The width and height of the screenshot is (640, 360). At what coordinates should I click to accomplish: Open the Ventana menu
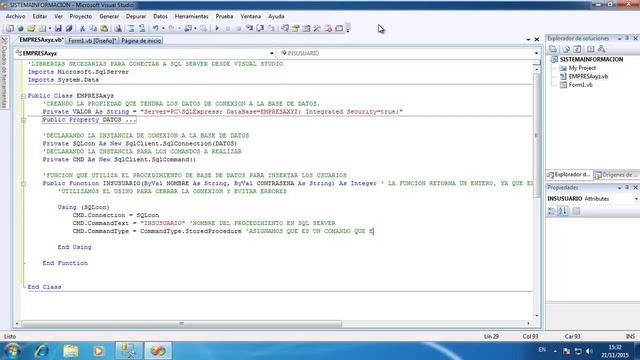pyautogui.click(x=250, y=16)
